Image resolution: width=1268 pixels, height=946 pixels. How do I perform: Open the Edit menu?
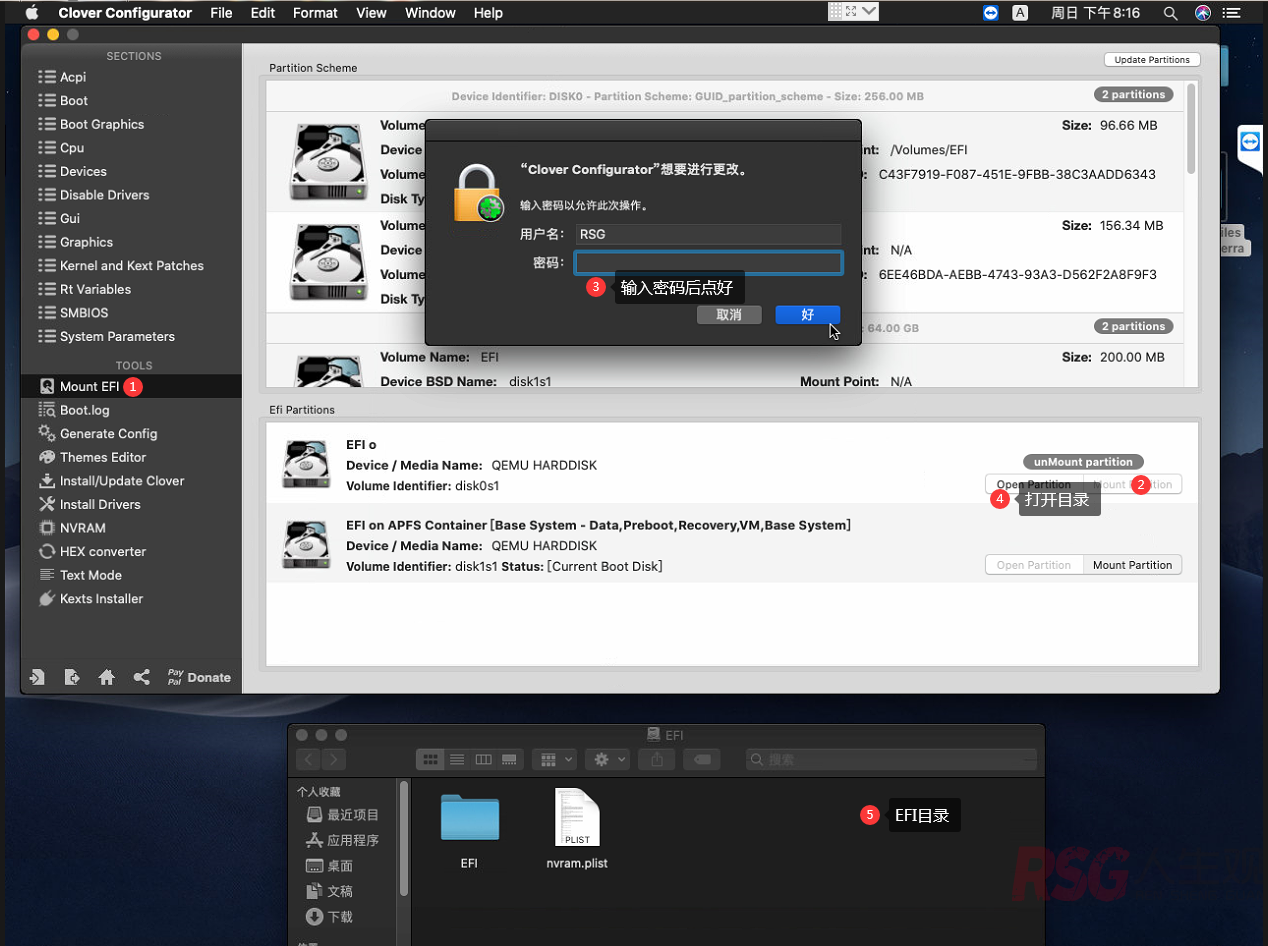263,13
